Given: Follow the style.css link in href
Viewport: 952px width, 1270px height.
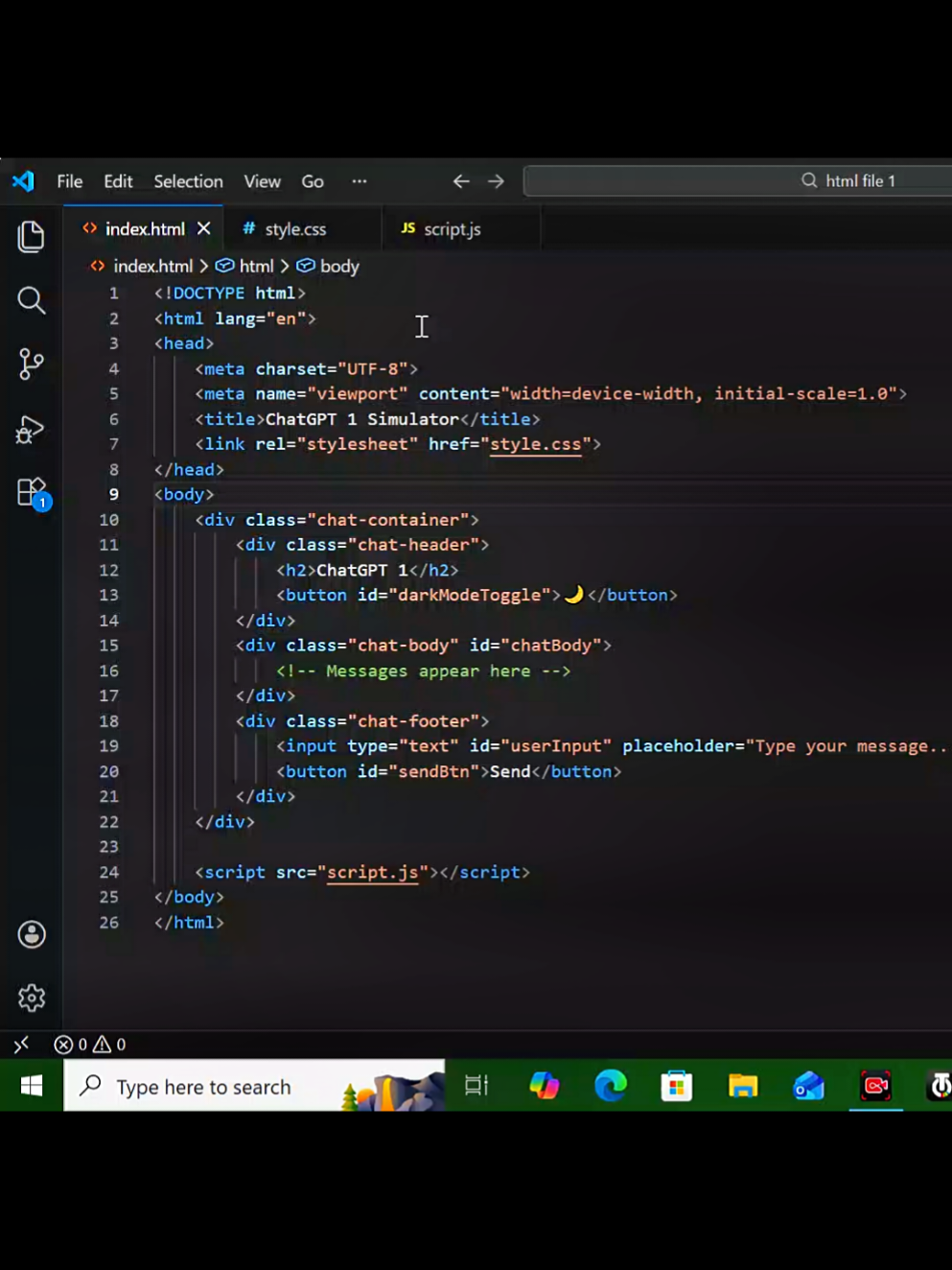Looking at the screenshot, I should (535, 444).
